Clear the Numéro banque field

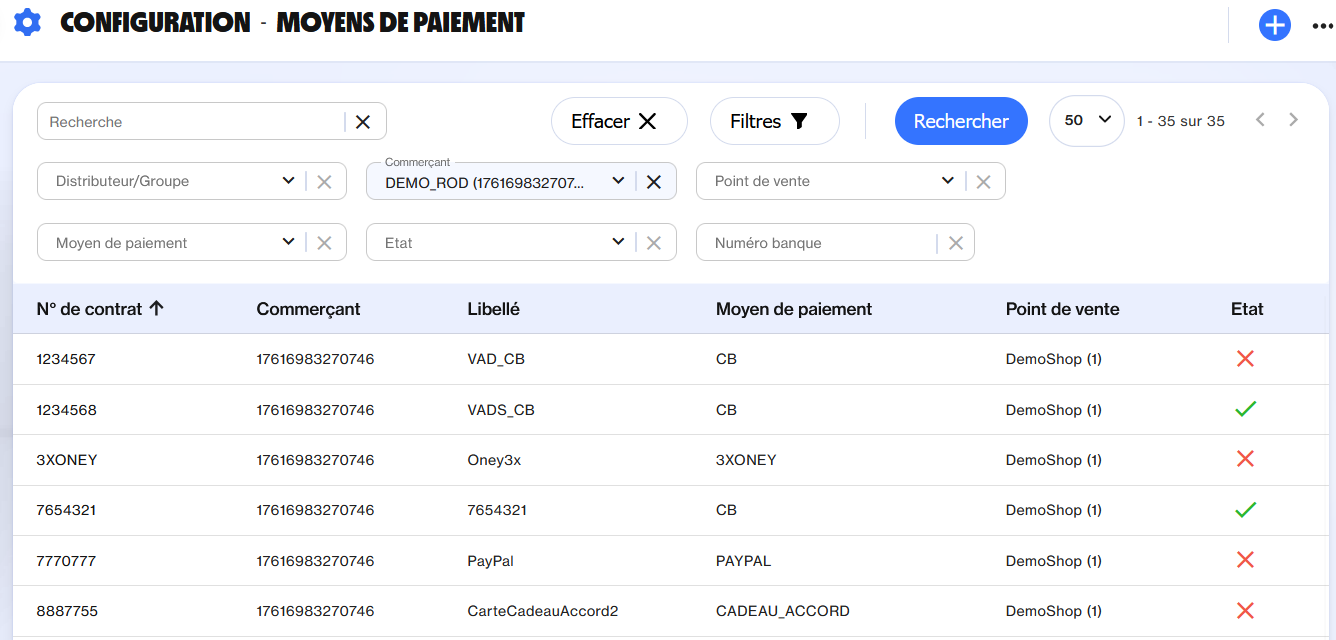click(955, 243)
